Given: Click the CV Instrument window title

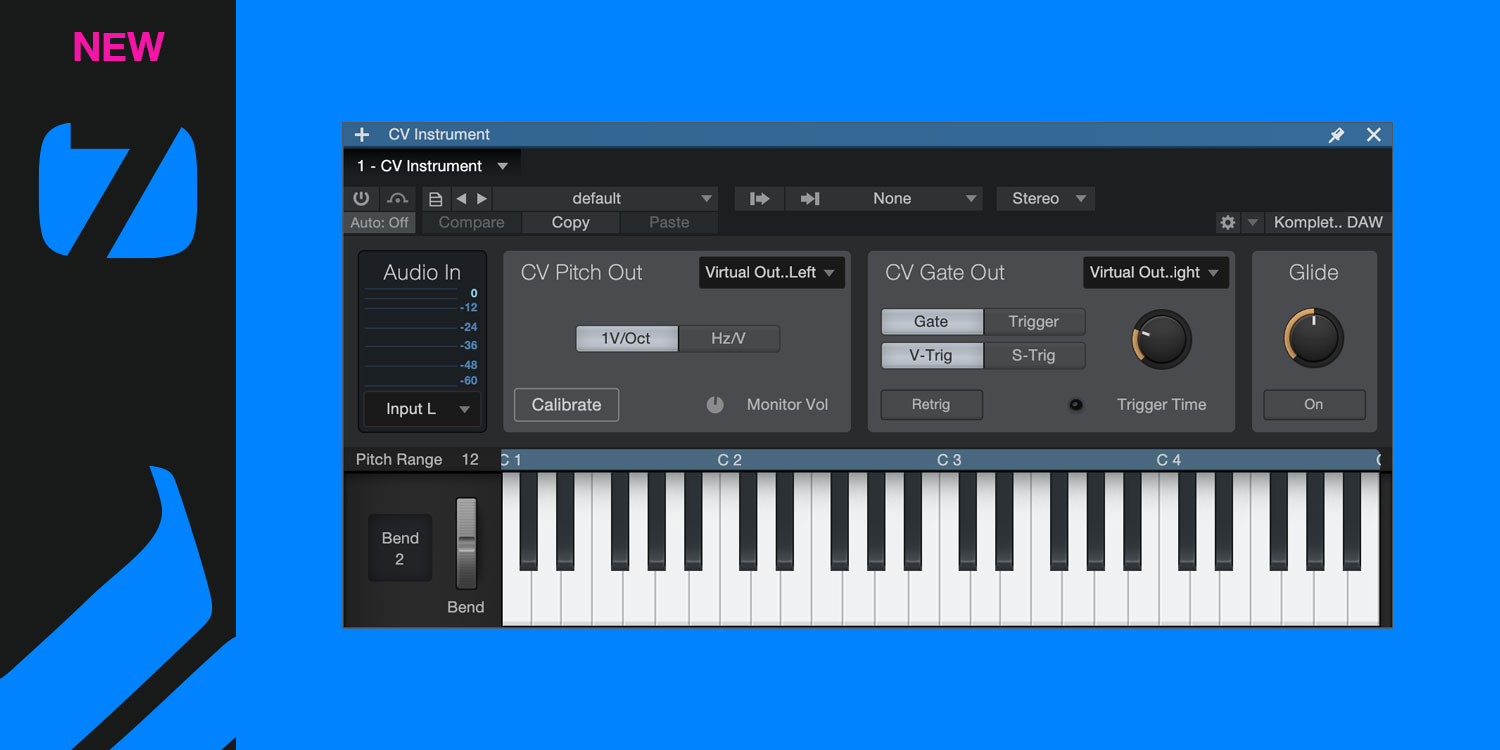Looking at the screenshot, I should (439, 135).
